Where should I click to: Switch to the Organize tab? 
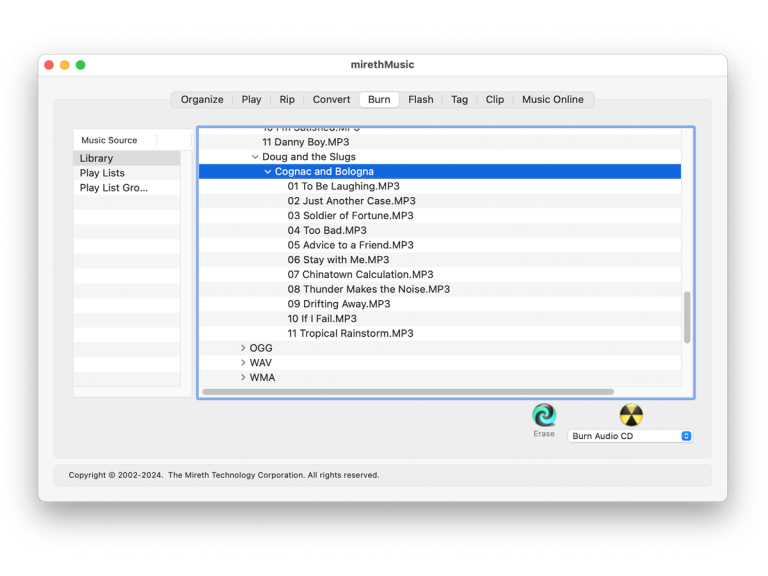202,100
